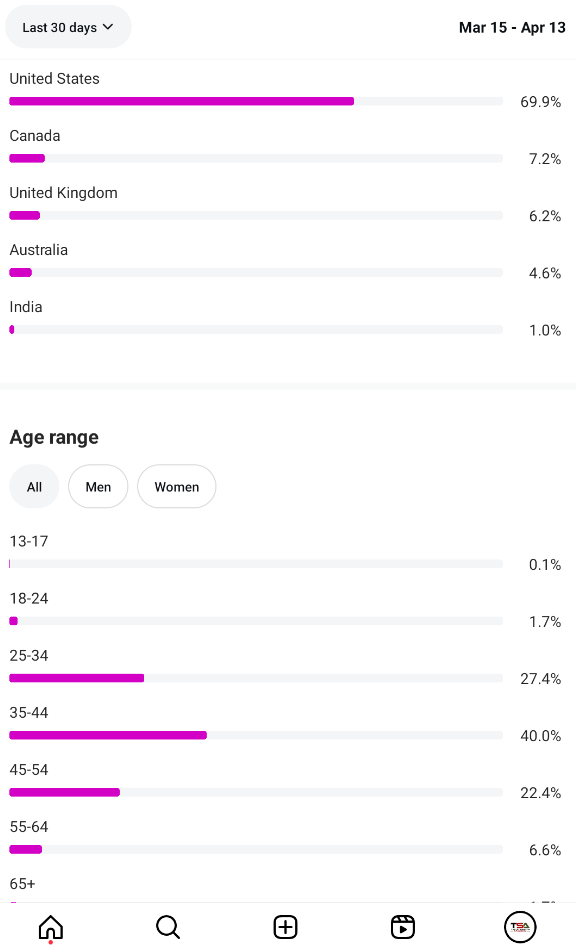Image resolution: width=576 pixels, height=948 pixels.
Task: Filter age range by Women
Action: coord(176,487)
